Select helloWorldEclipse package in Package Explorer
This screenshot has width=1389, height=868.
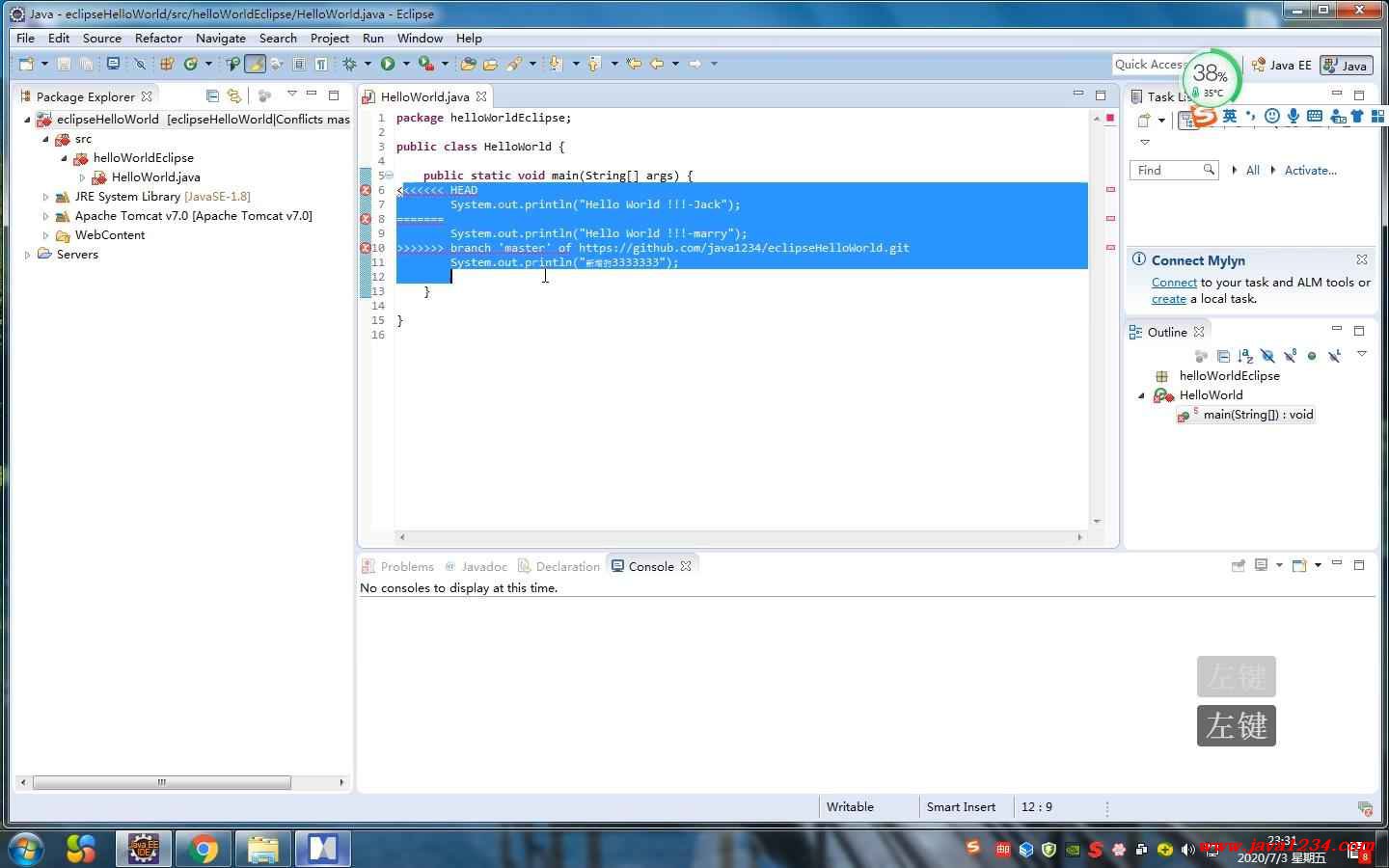pos(144,158)
